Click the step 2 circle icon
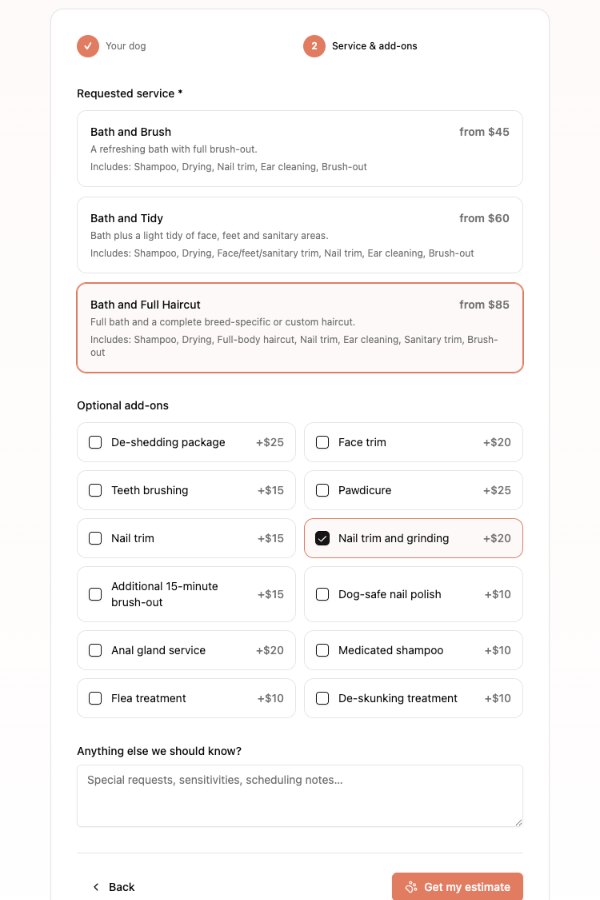 pos(314,46)
